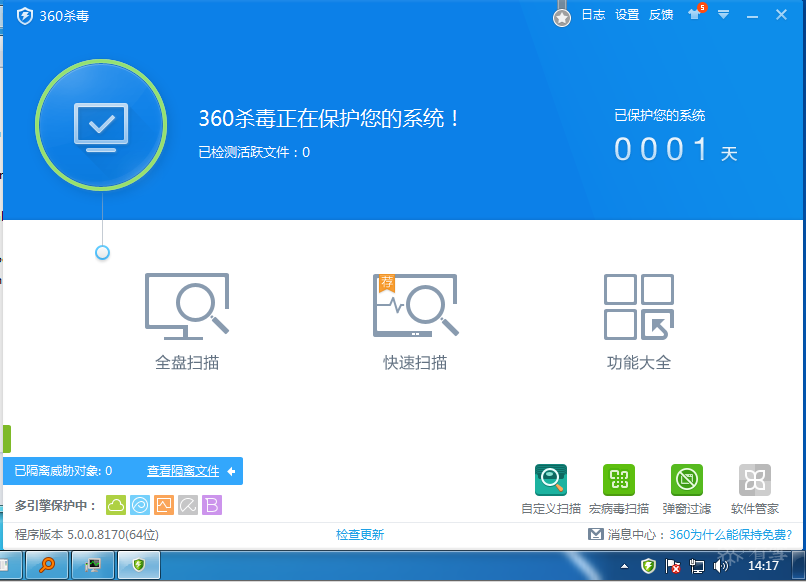Click the orange system repair engine icon
Screen dimensions: 806x582
click(164, 505)
